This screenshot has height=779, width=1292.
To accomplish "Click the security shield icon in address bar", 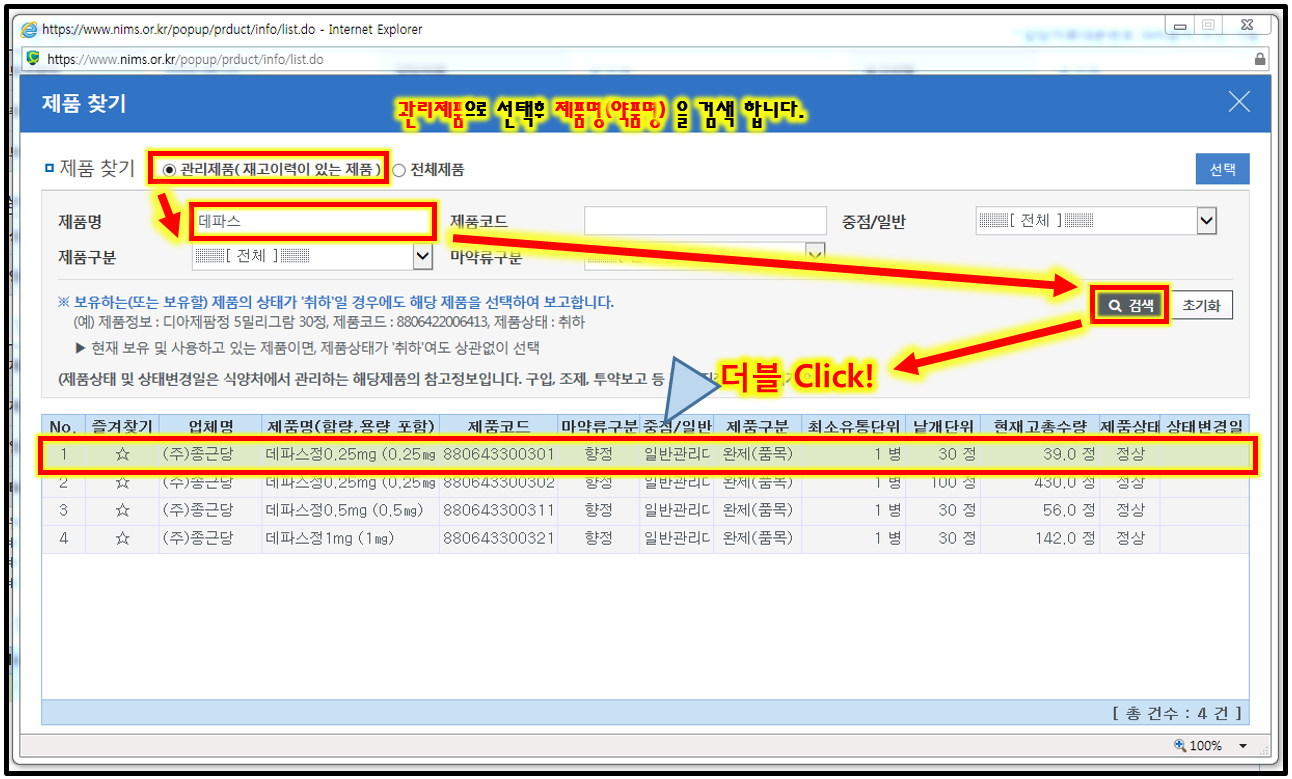I will point(33,59).
